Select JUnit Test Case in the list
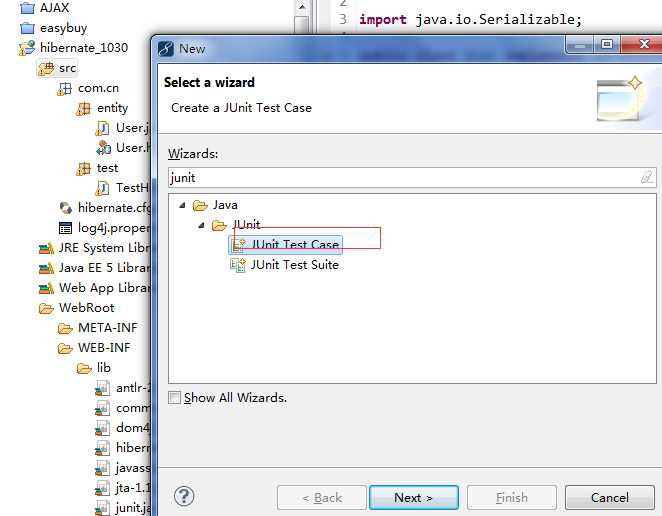 (x=285, y=244)
